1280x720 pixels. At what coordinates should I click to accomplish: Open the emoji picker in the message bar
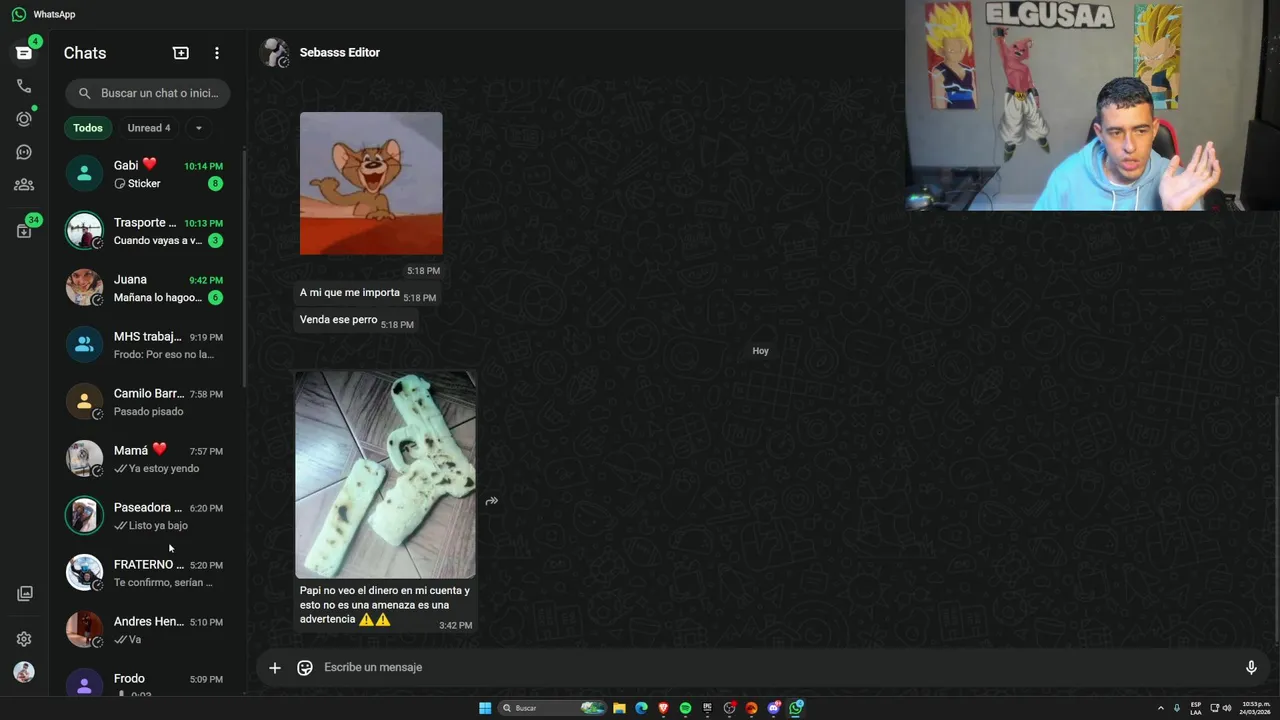coord(305,668)
